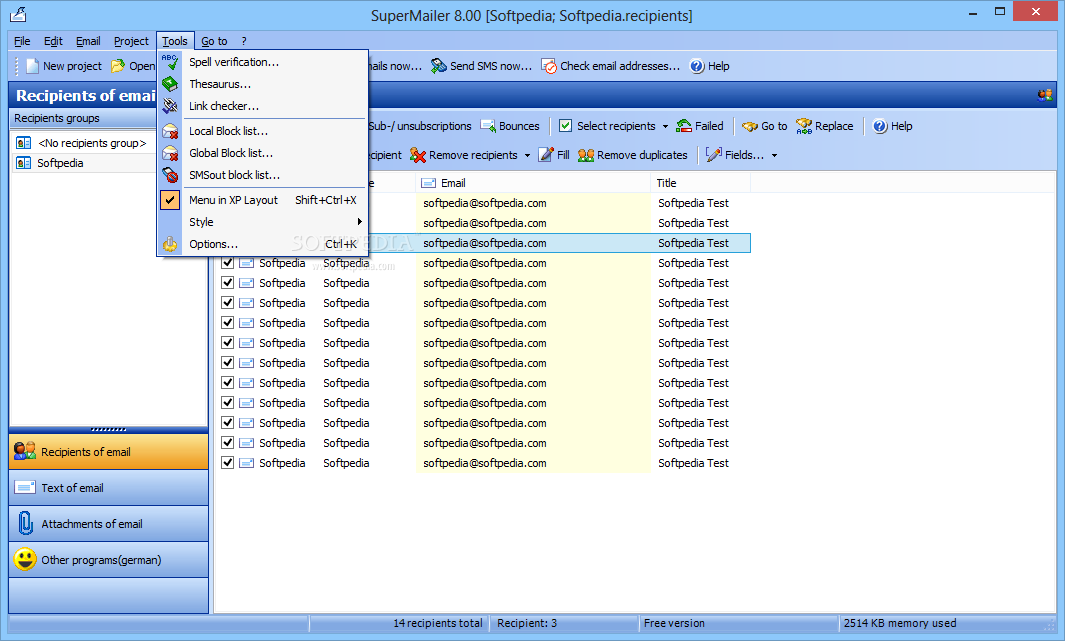
Task: Open the Email menu
Action: [x=88, y=41]
